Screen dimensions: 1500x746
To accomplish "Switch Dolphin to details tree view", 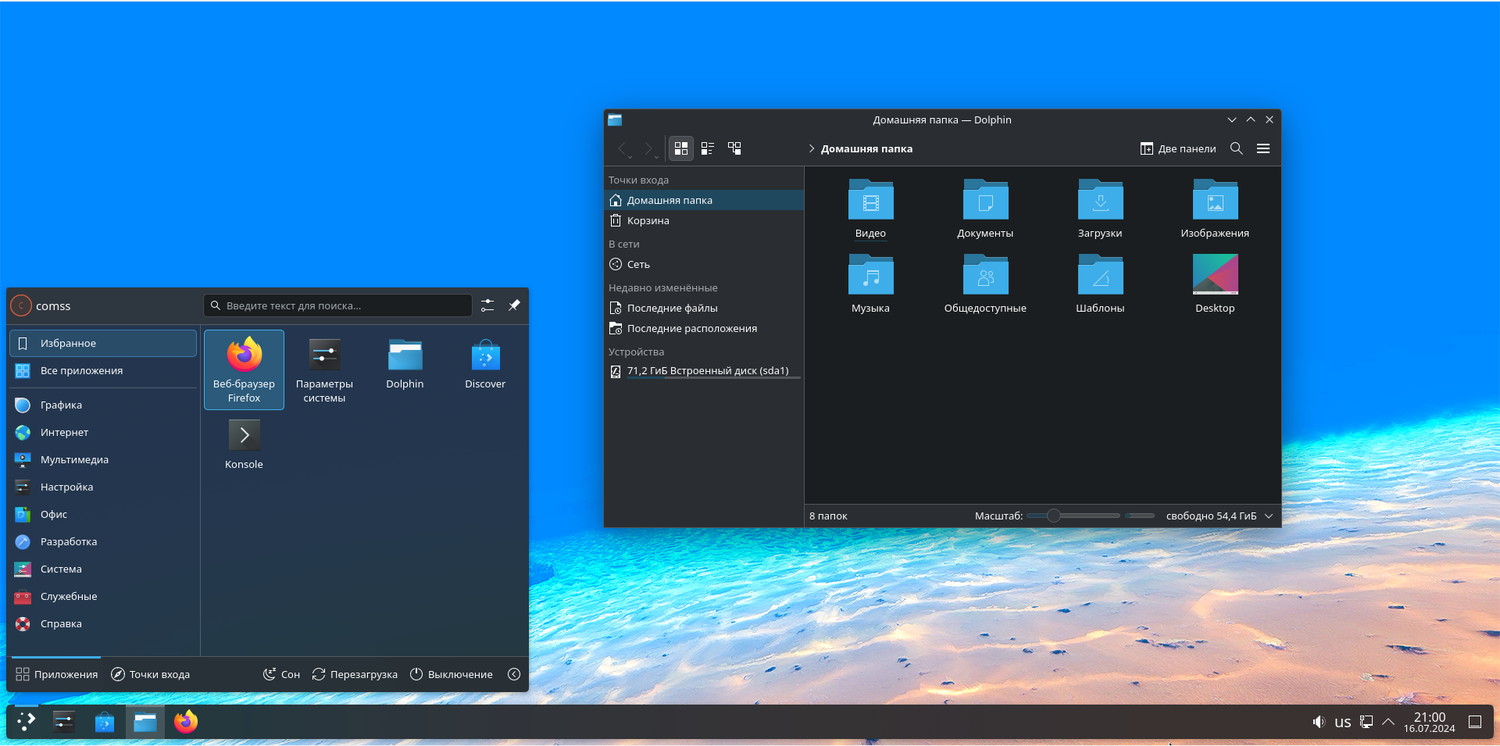I will [x=734, y=148].
